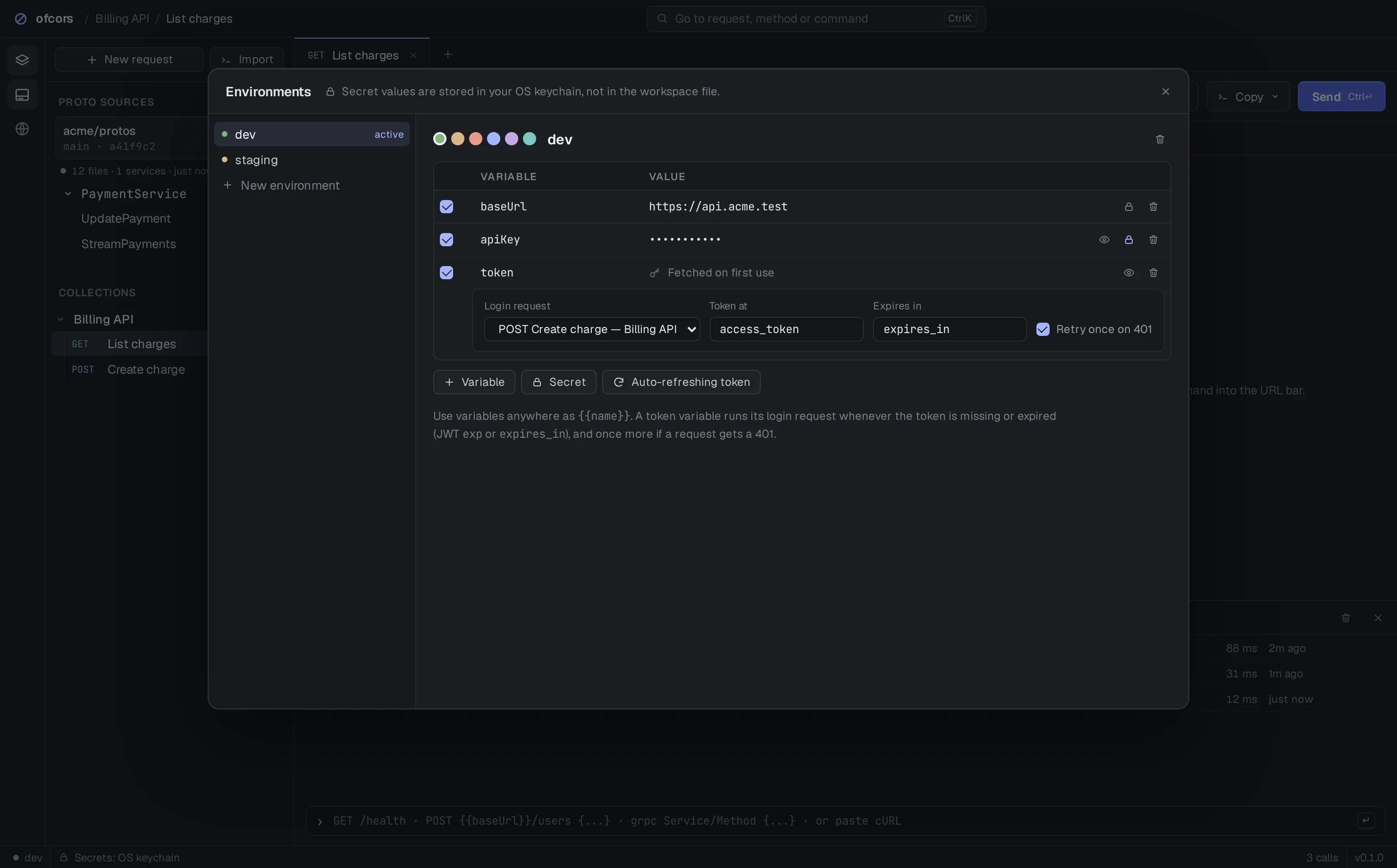Add a new Variable
This screenshot has width=1397, height=868.
[474, 382]
